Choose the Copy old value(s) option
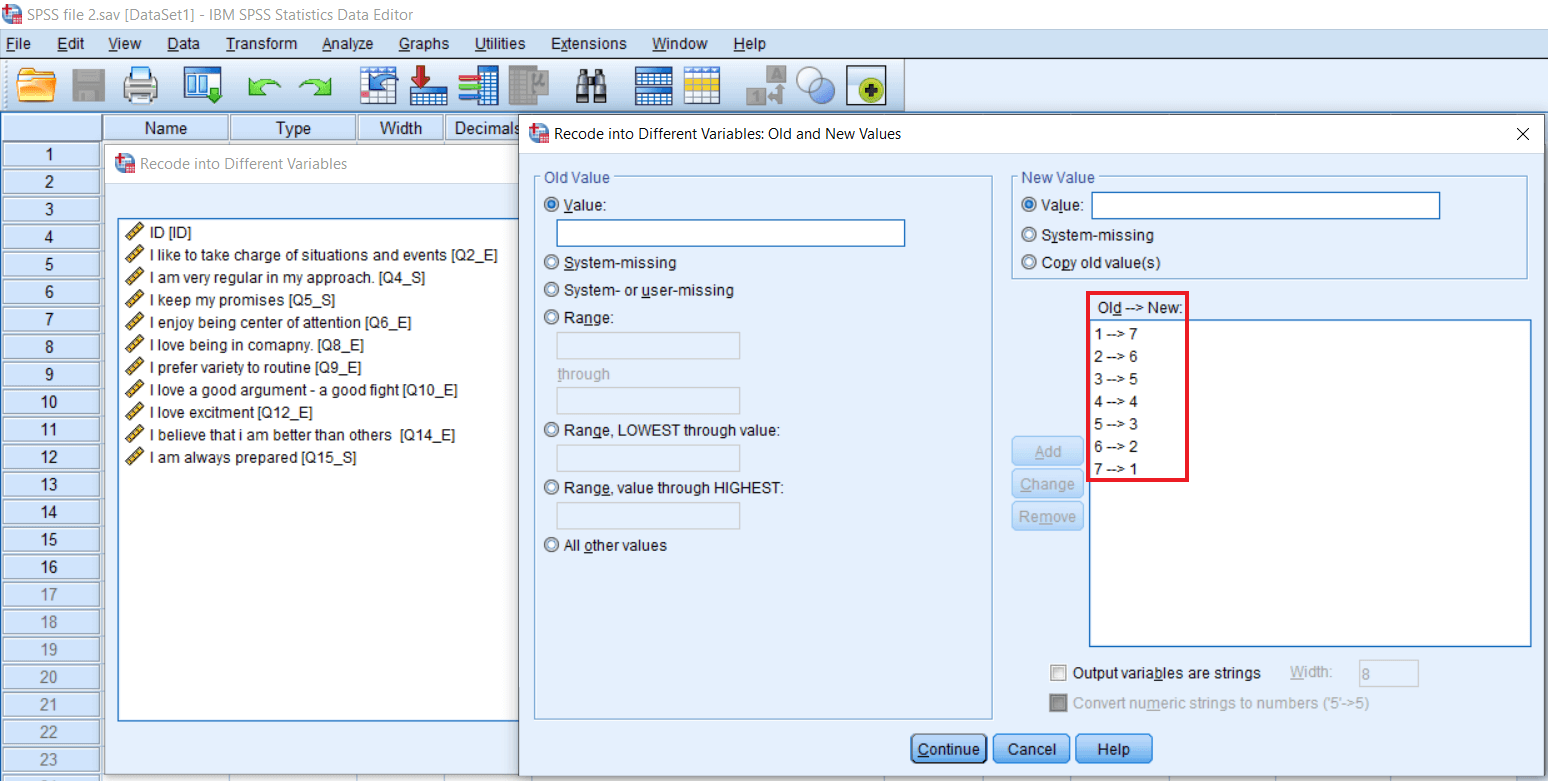Screen dimensions: 1548x781 coord(1029,261)
